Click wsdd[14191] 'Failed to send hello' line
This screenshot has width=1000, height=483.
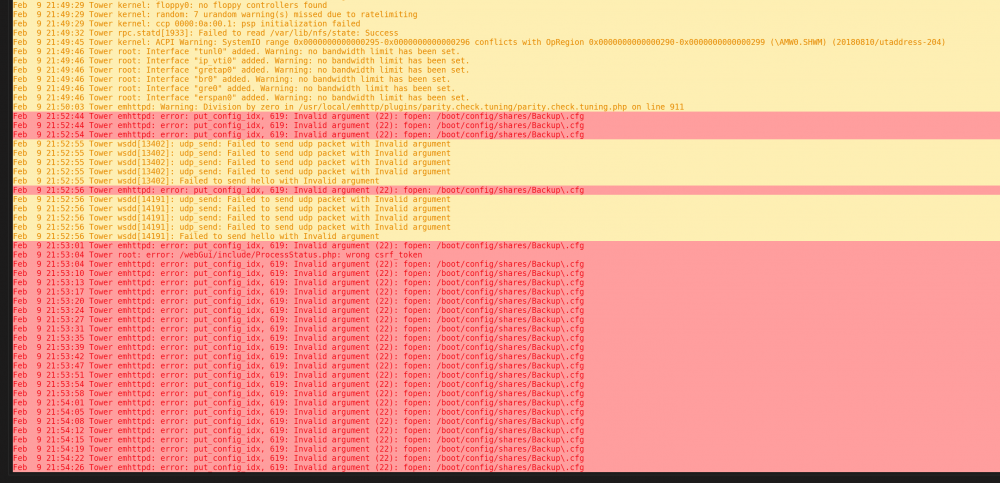196,237
